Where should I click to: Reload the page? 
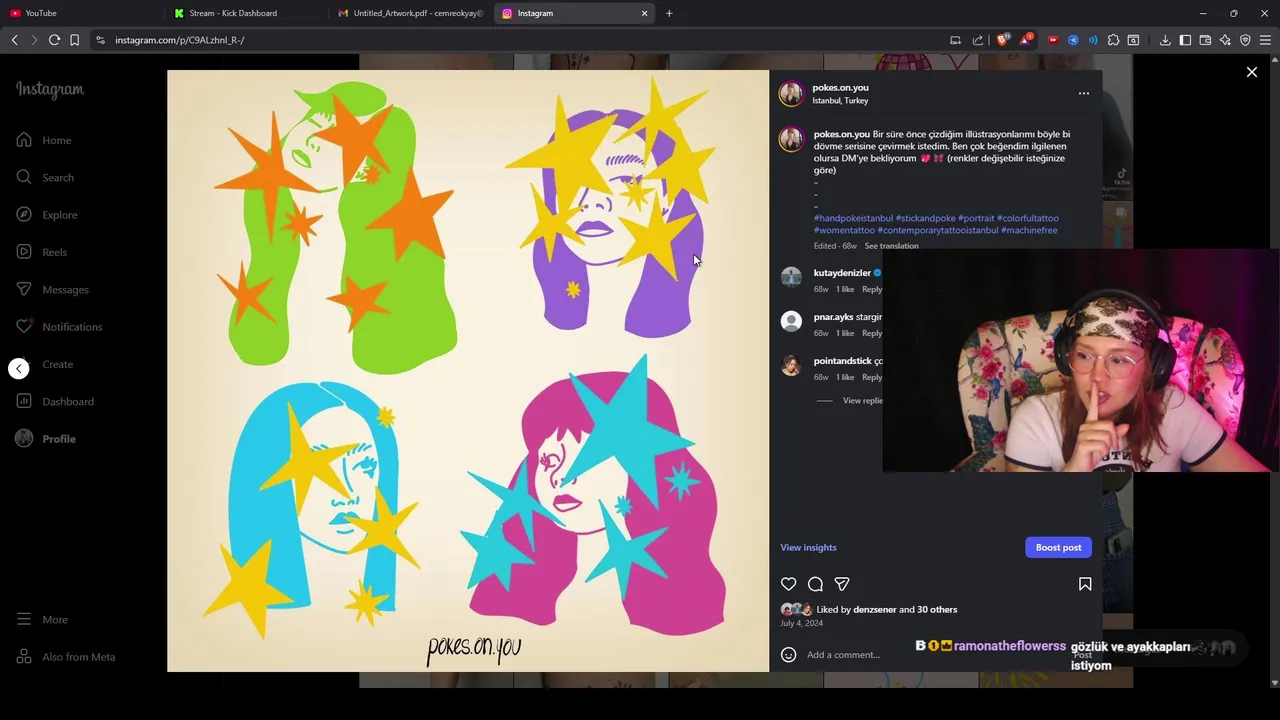click(54, 40)
